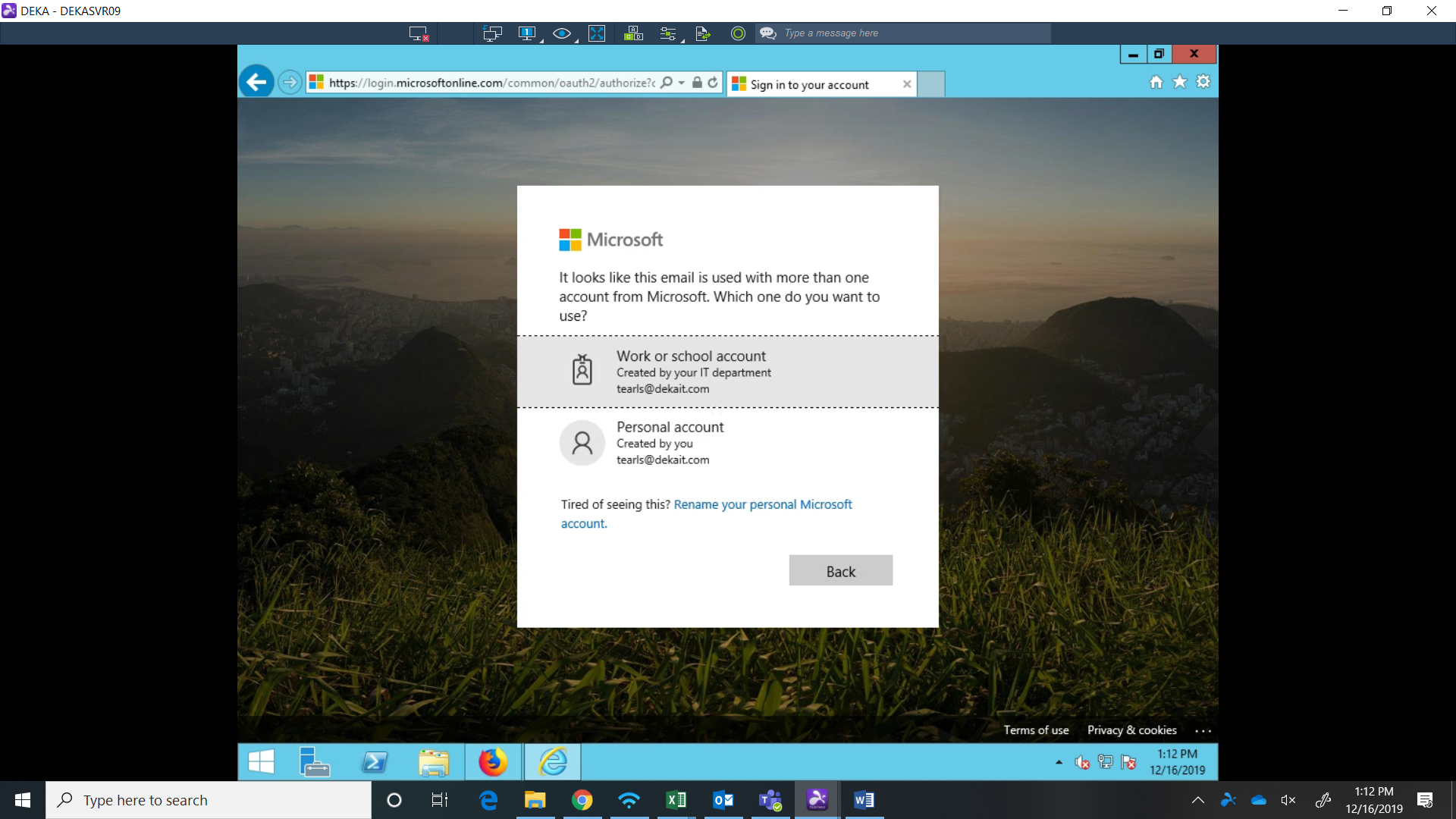
Task: Select the Sign in to your account tab
Action: 810,84
